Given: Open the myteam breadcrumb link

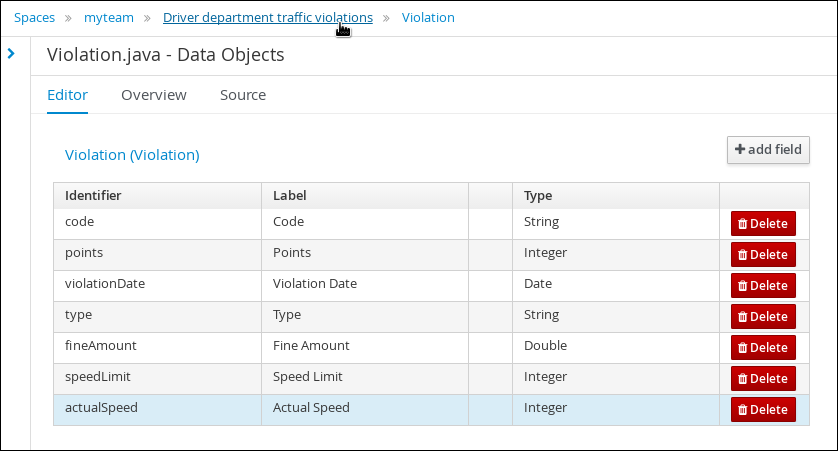Looking at the screenshot, I should pyautogui.click(x=108, y=18).
